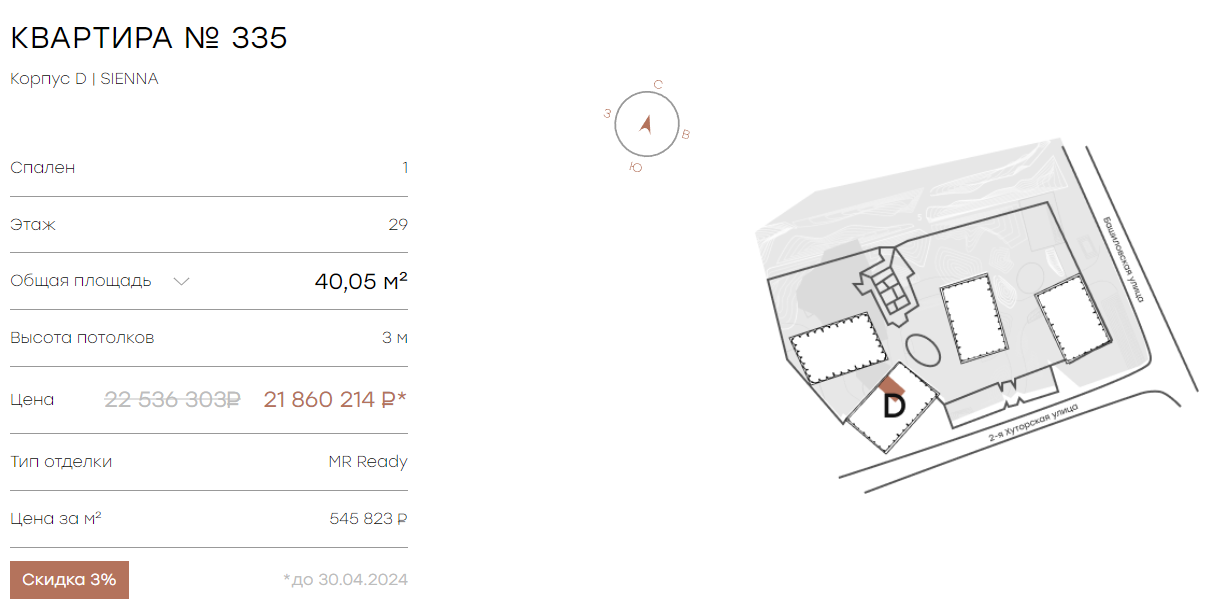Screen dimensions: 1228x616
Task: Click the oval courtyard shape on map
Action: click(x=921, y=354)
